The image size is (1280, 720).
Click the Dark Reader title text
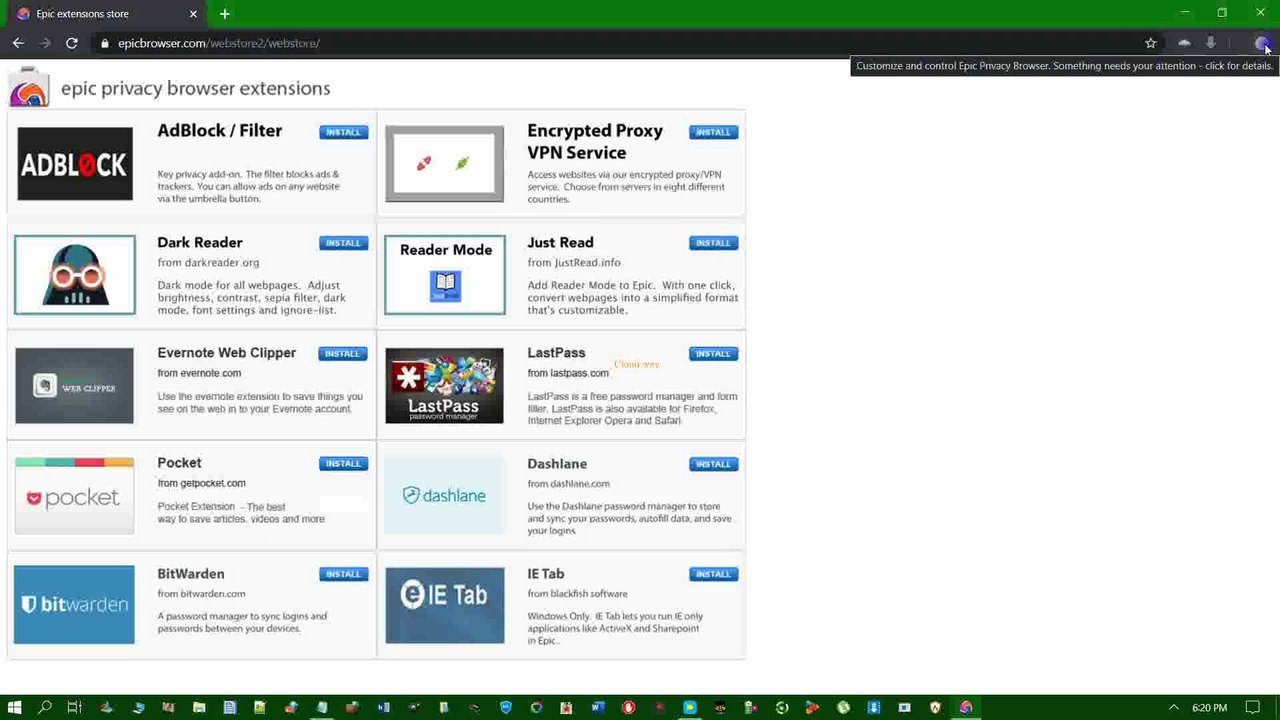point(200,243)
